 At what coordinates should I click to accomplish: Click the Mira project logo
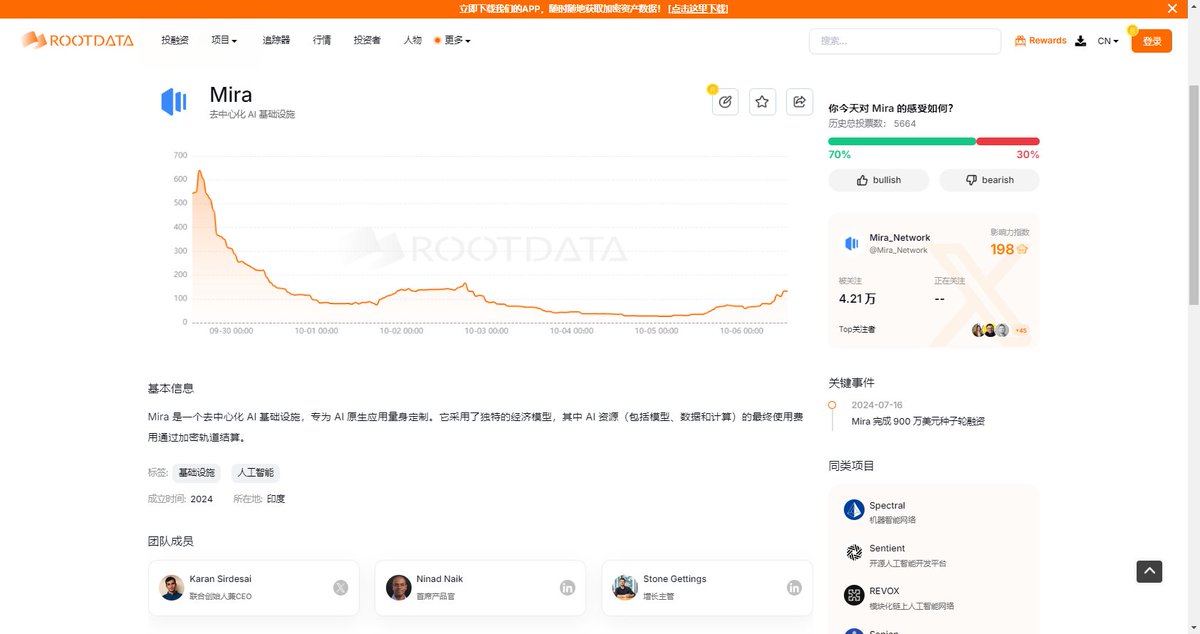tap(174, 101)
